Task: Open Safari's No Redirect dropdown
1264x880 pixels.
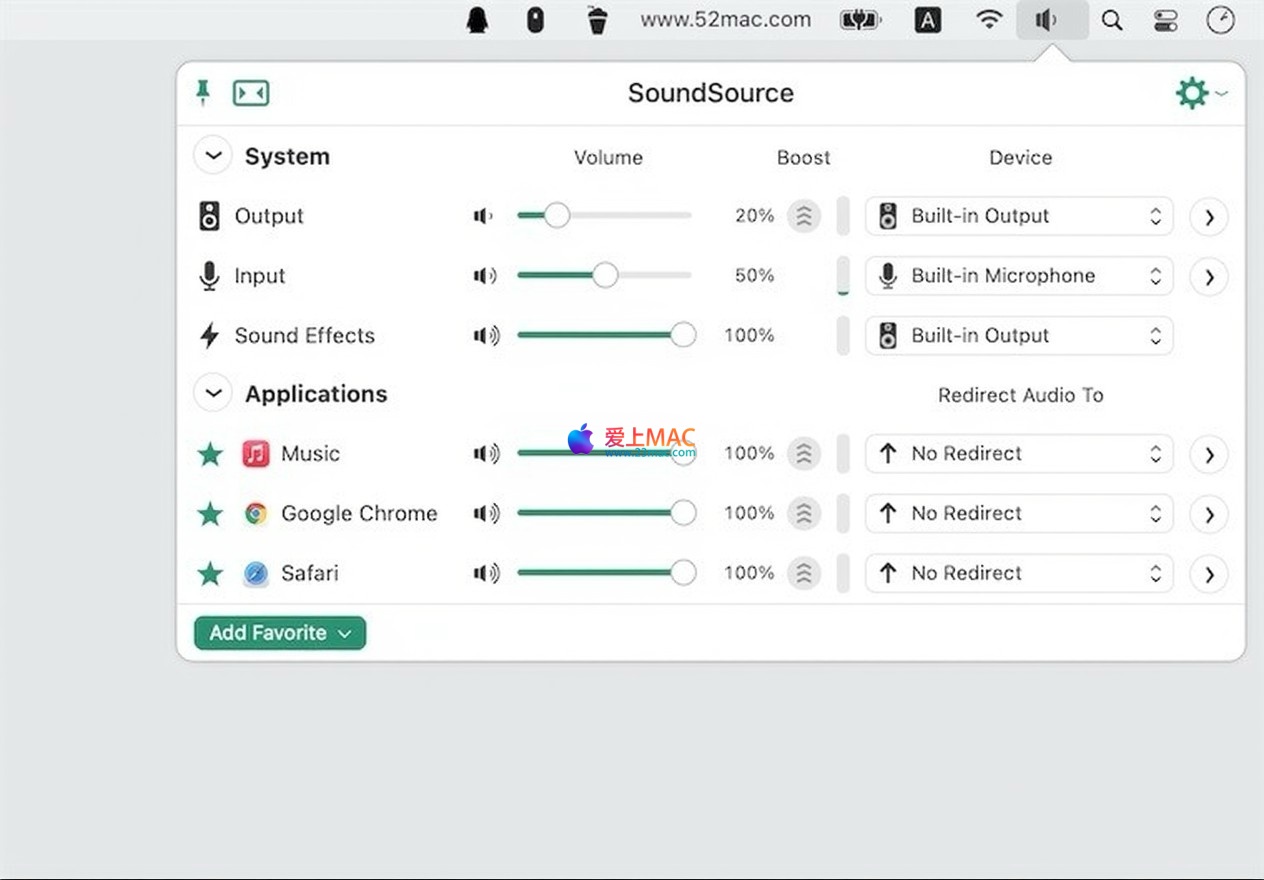Action: click(x=1018, y=574)
